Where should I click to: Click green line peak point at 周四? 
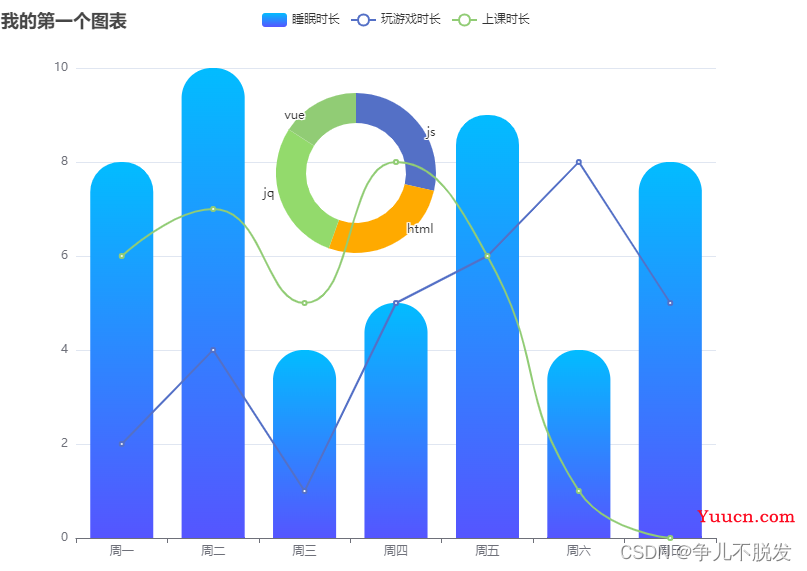pyautogui.click(x=396, y=162)
